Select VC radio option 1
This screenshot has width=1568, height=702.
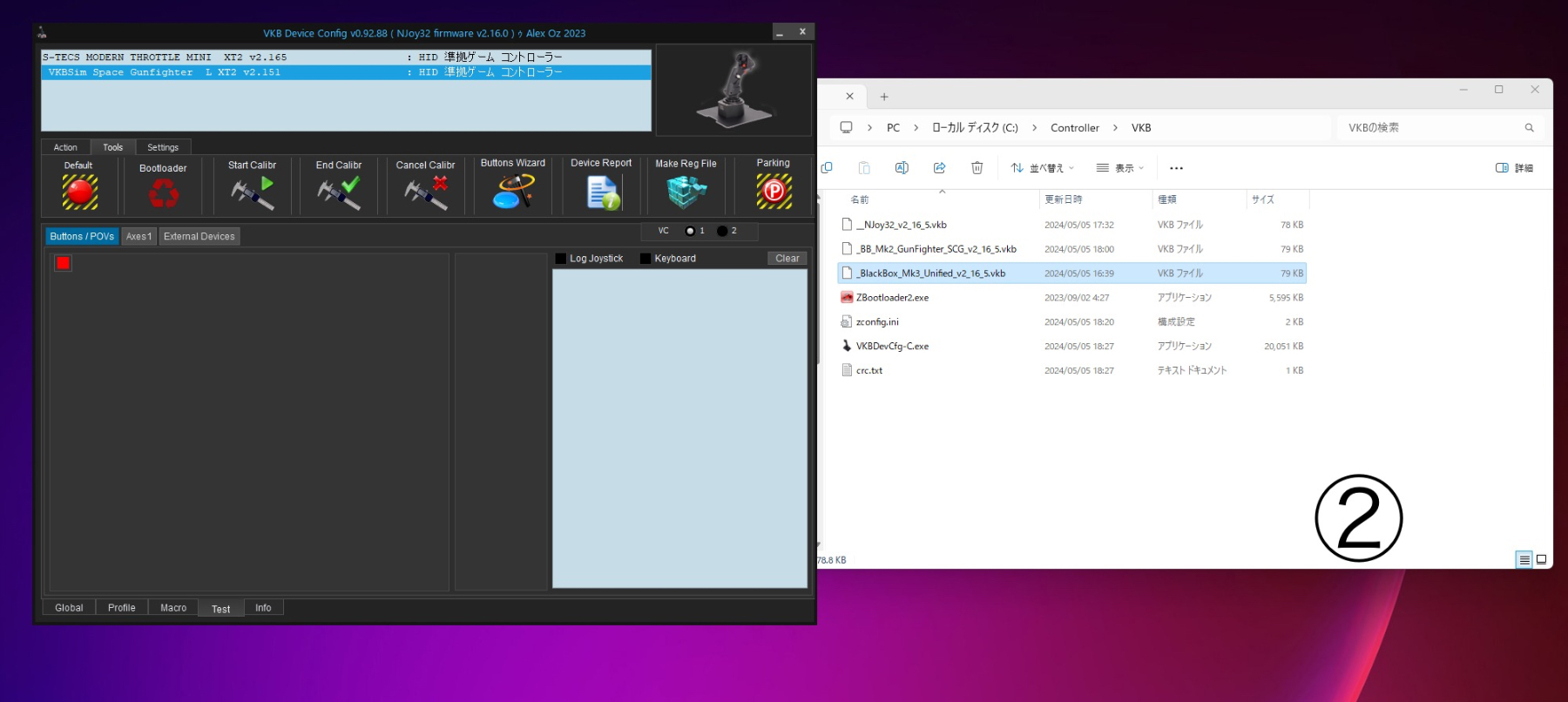pyautogui.click(x=691, y=231)
